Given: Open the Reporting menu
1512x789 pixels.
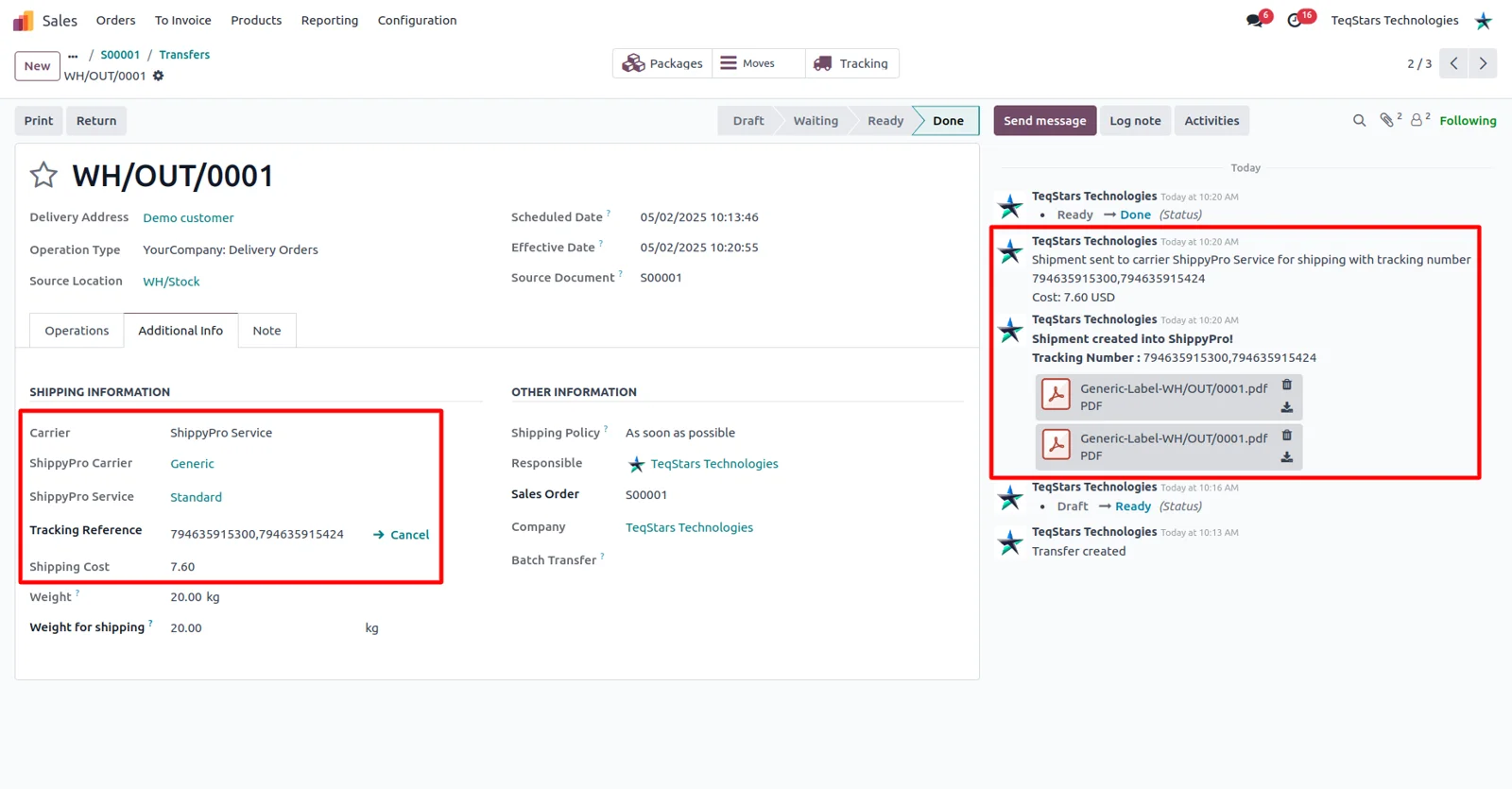Looking at the screenshot, I should coord(330,20).
